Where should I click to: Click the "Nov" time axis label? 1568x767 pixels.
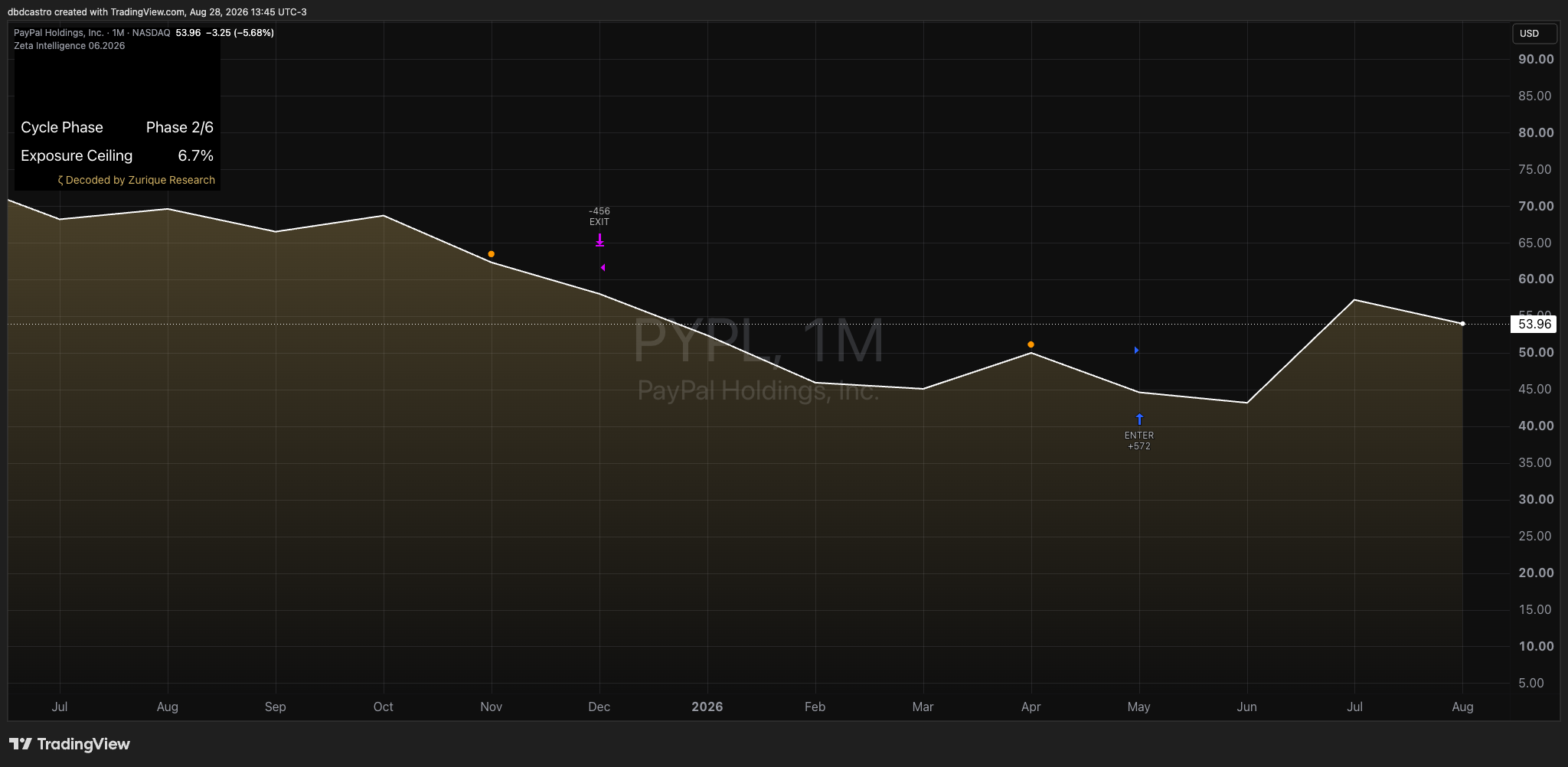click(x=491, y=707)
